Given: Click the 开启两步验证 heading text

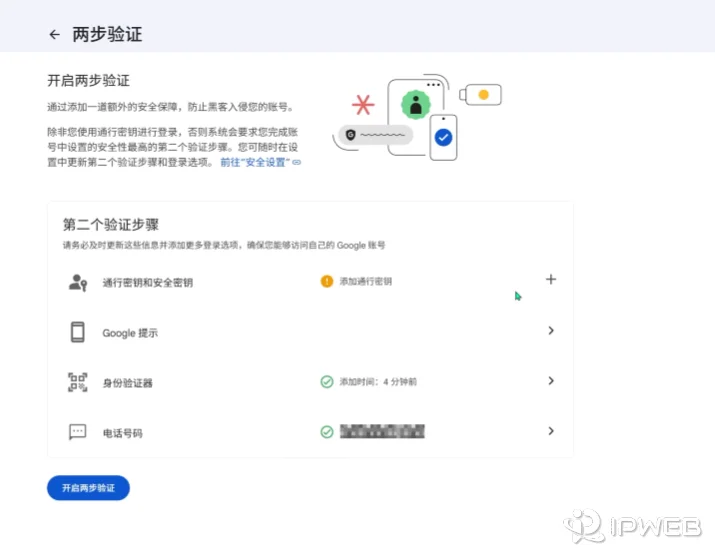Looking at the screenshot, I should click(x=88, y=81).
